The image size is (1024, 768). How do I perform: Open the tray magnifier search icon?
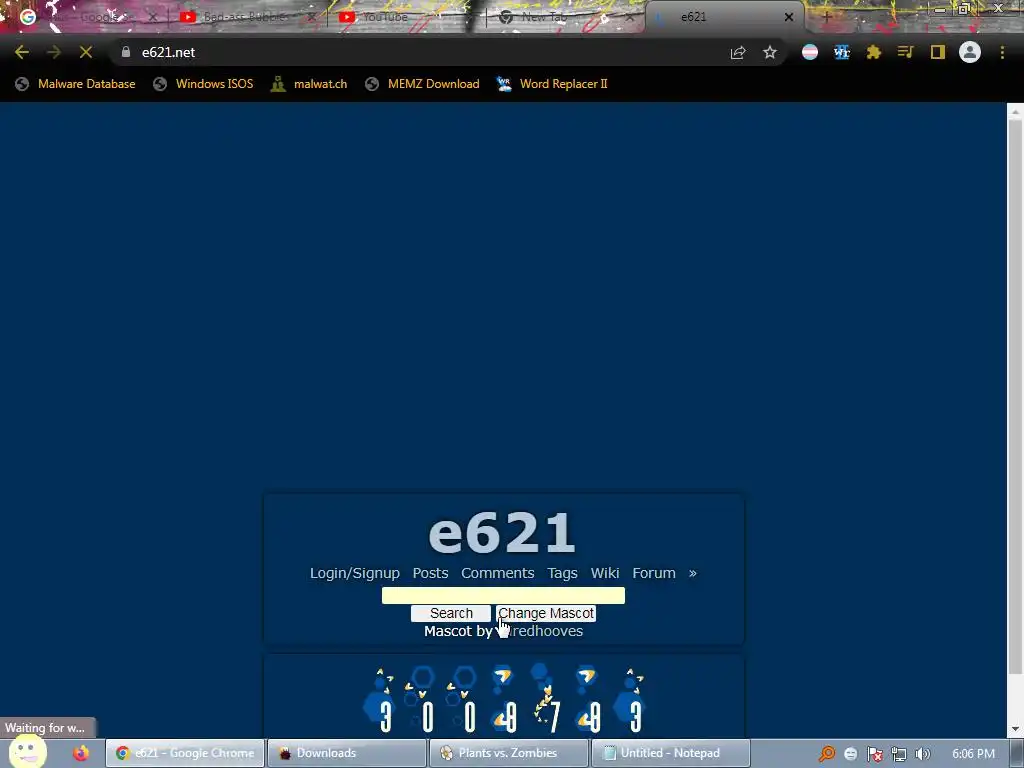click(827, 754)
